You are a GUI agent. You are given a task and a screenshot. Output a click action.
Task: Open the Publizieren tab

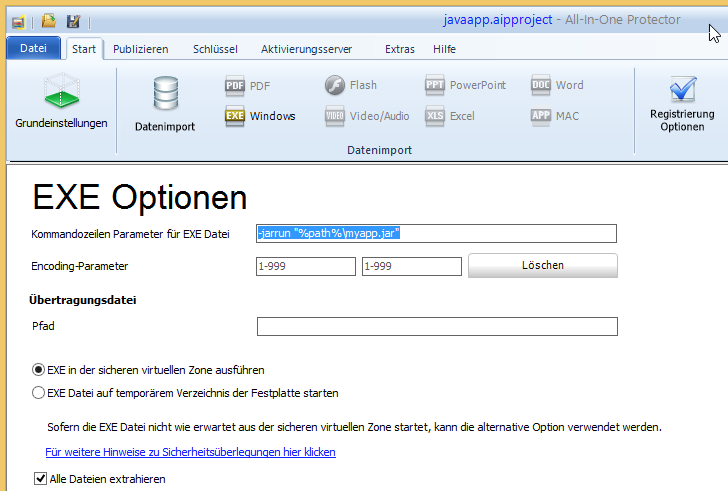[x=140, y=49]
